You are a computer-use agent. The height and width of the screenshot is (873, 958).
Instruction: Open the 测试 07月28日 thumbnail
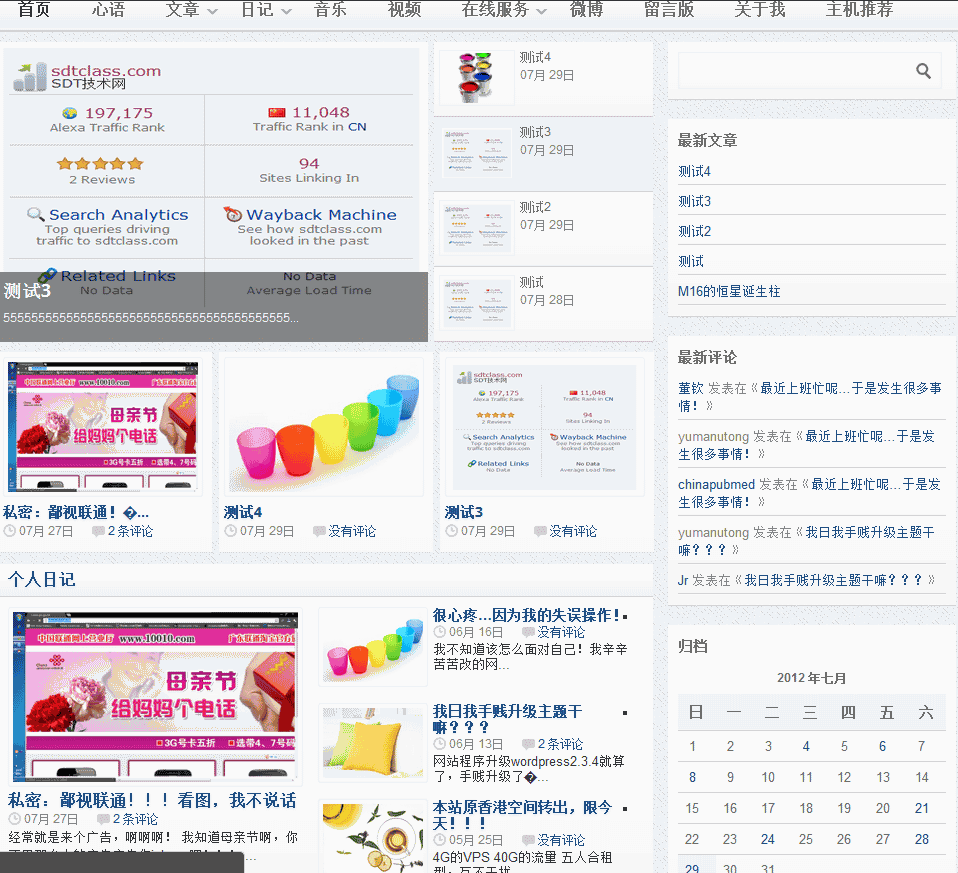476,303
